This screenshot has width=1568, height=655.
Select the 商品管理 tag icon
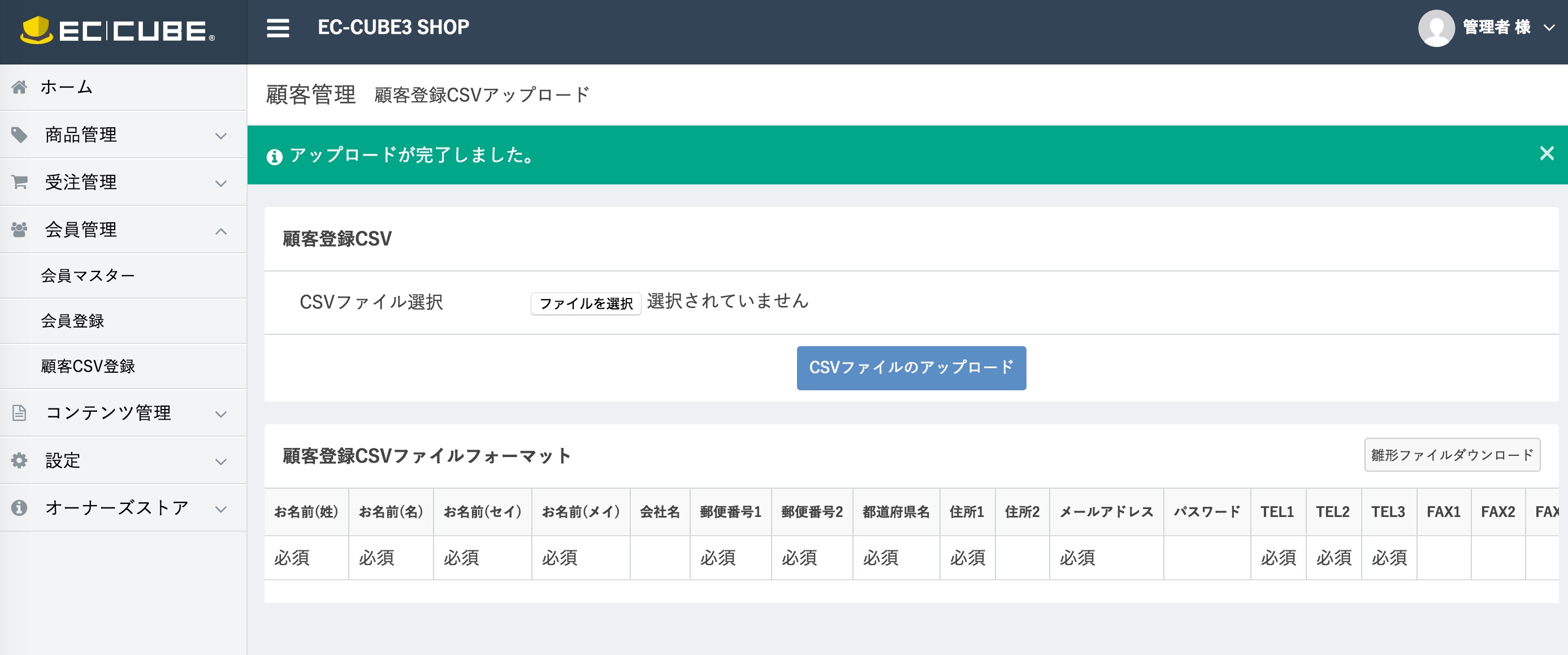pos(19,135)
